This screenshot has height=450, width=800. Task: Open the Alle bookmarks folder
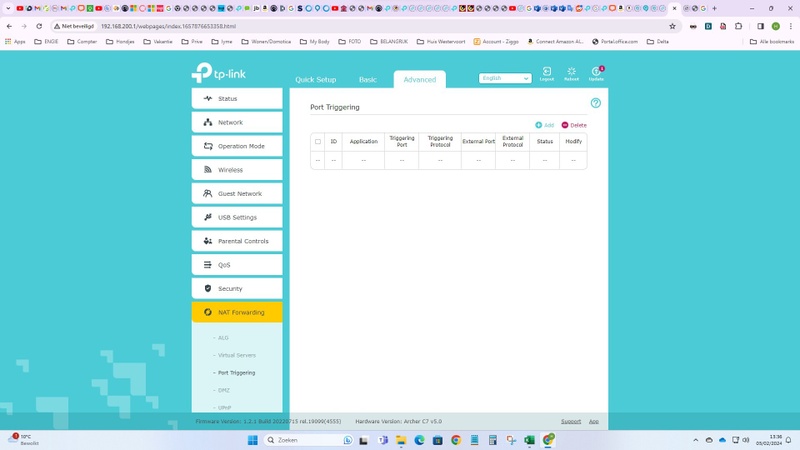point(771,42)
